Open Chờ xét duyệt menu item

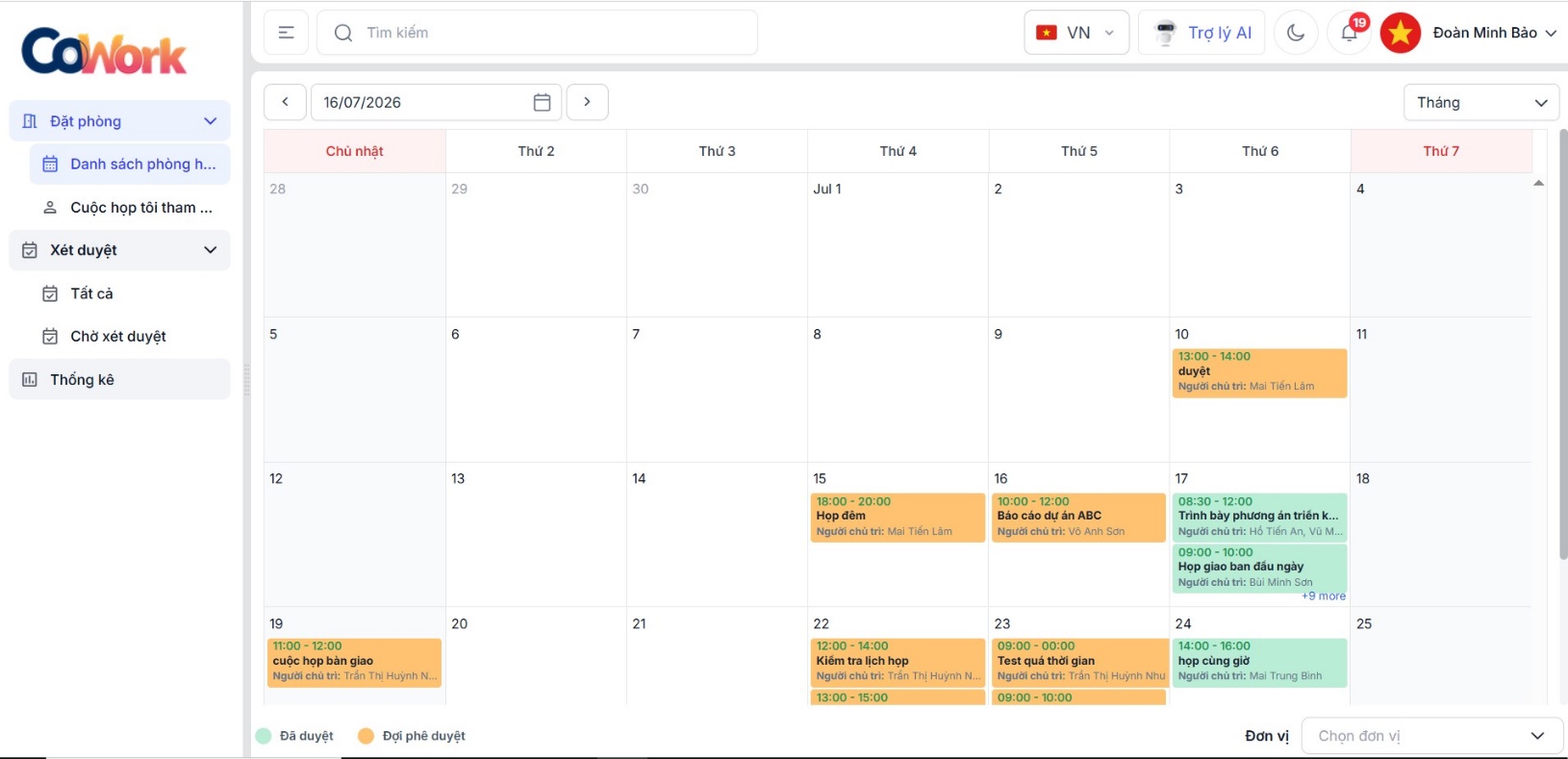pyautogui.click(x=118, y=337)
